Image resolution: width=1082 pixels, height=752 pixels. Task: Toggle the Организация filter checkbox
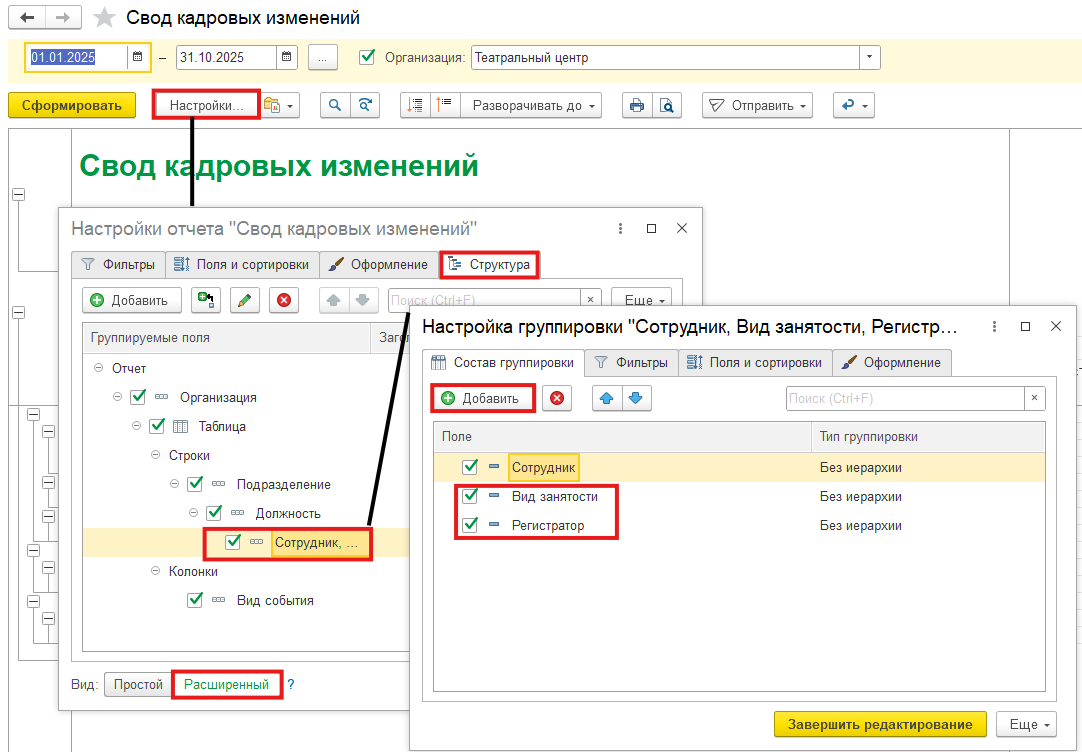tap(368, 57)
